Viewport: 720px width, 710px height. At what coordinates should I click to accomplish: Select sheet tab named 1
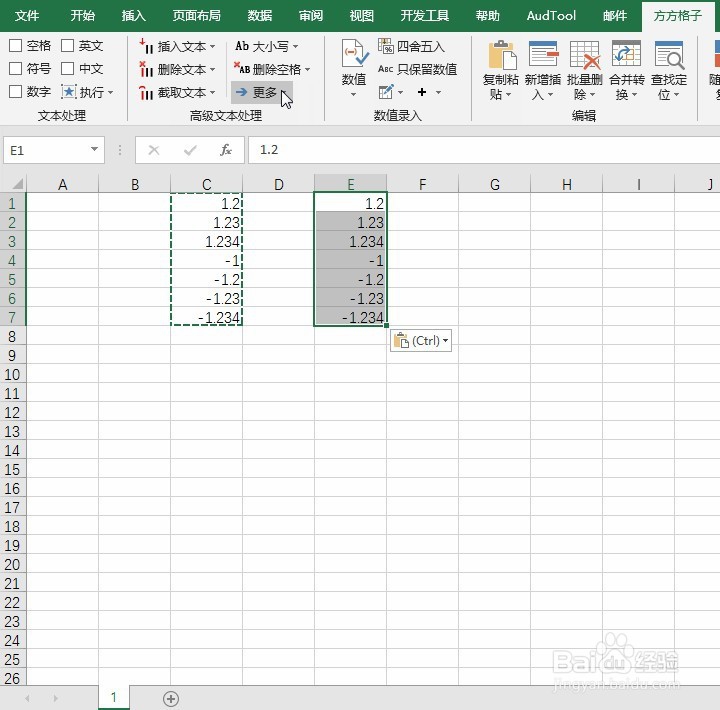pyautogui.click(x=114, y=698)
